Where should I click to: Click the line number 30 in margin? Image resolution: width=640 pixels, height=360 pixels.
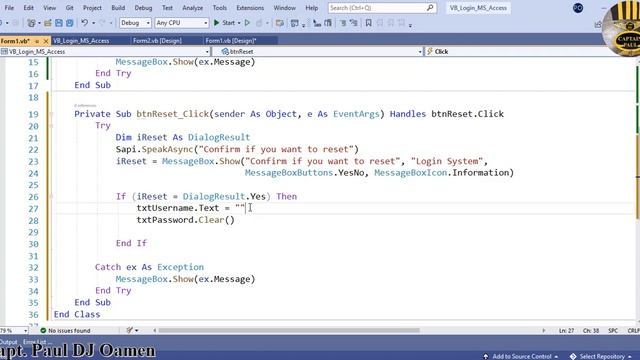tap(33, 244)
